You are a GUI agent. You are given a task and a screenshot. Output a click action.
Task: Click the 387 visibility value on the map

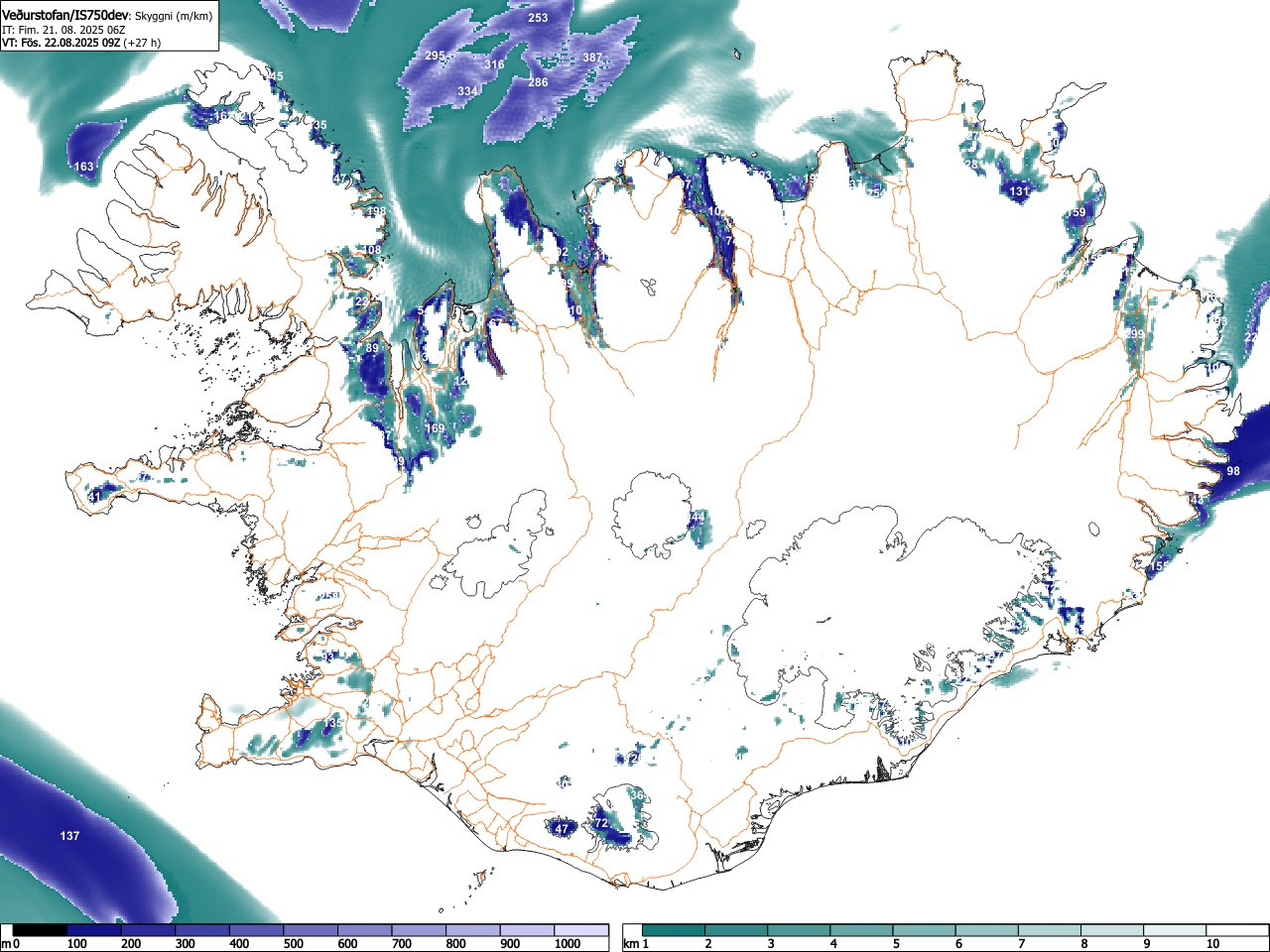point(592,58)
